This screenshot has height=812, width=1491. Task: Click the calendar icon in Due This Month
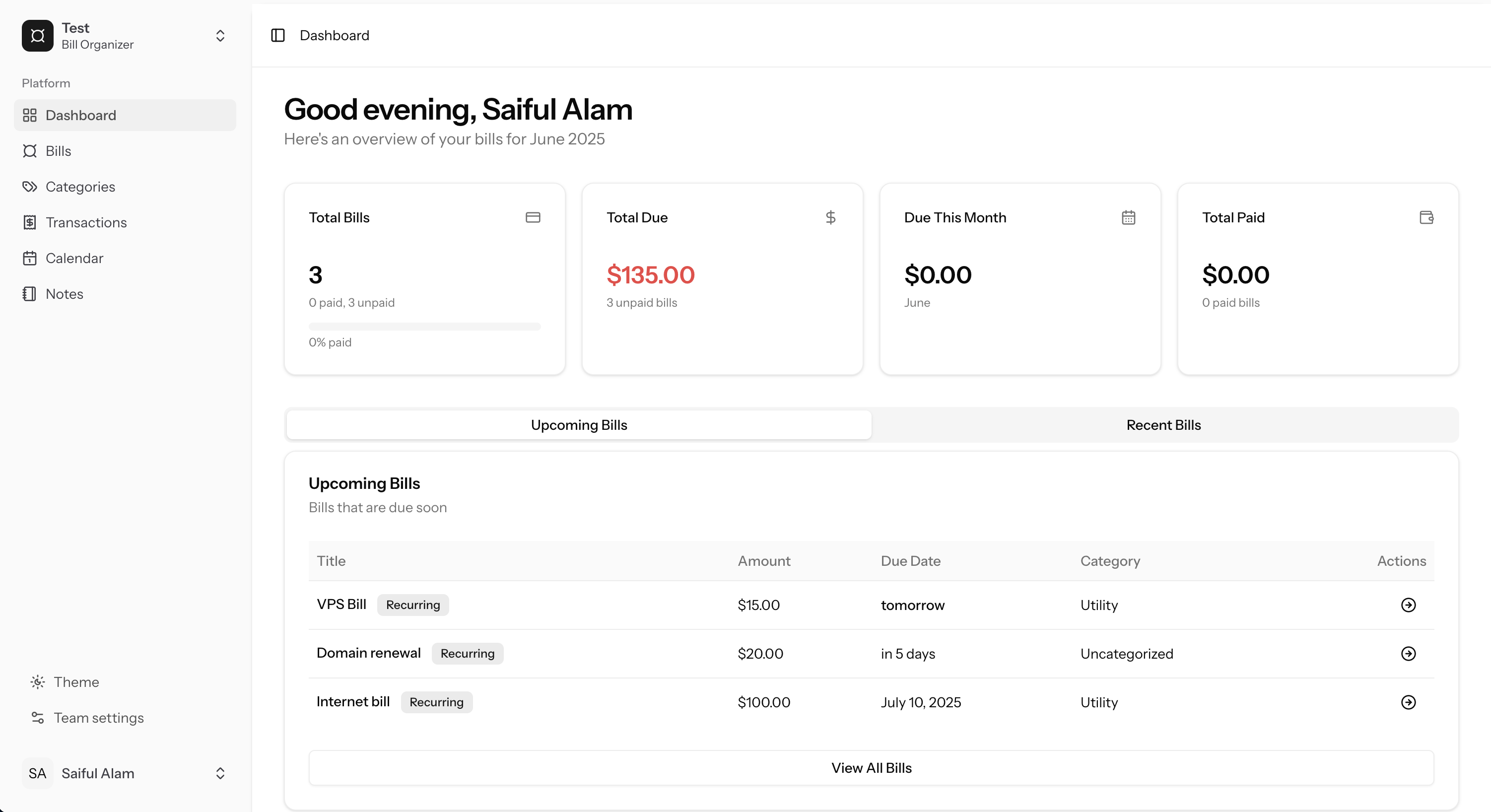point(1128,217)
